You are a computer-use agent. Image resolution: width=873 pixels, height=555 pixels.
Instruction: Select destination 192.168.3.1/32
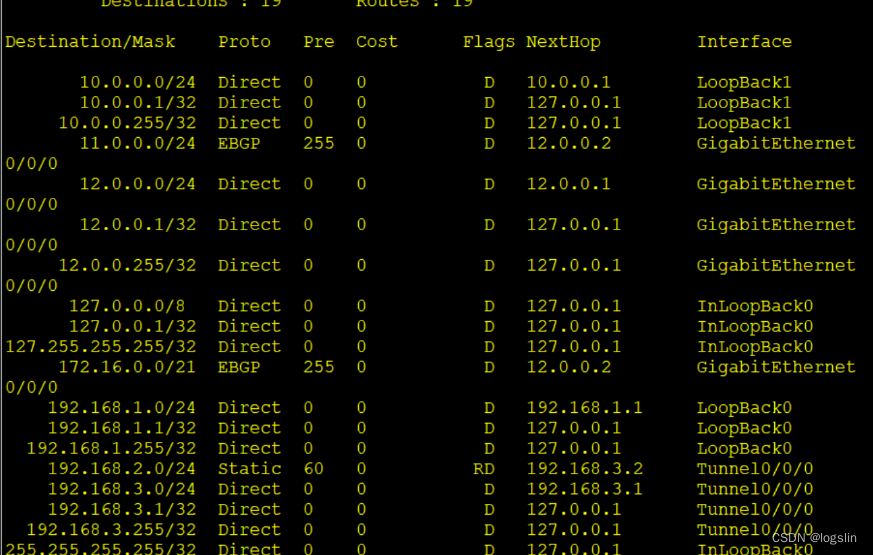tap(122, 510)
